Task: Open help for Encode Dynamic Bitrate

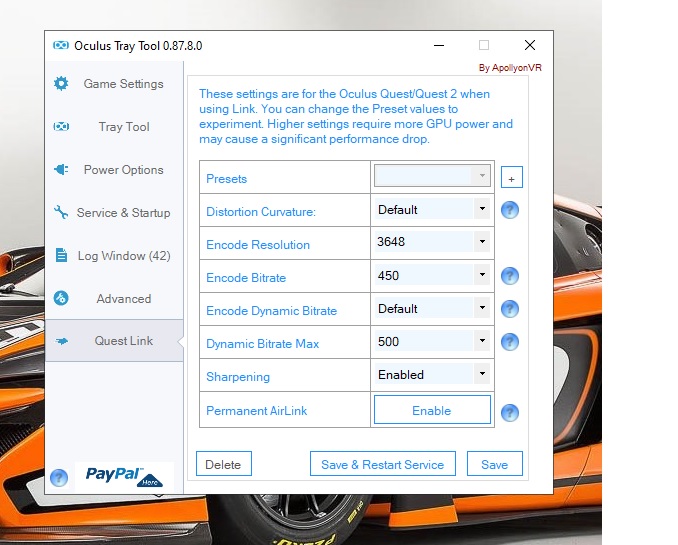Action: tap(510, 309)
